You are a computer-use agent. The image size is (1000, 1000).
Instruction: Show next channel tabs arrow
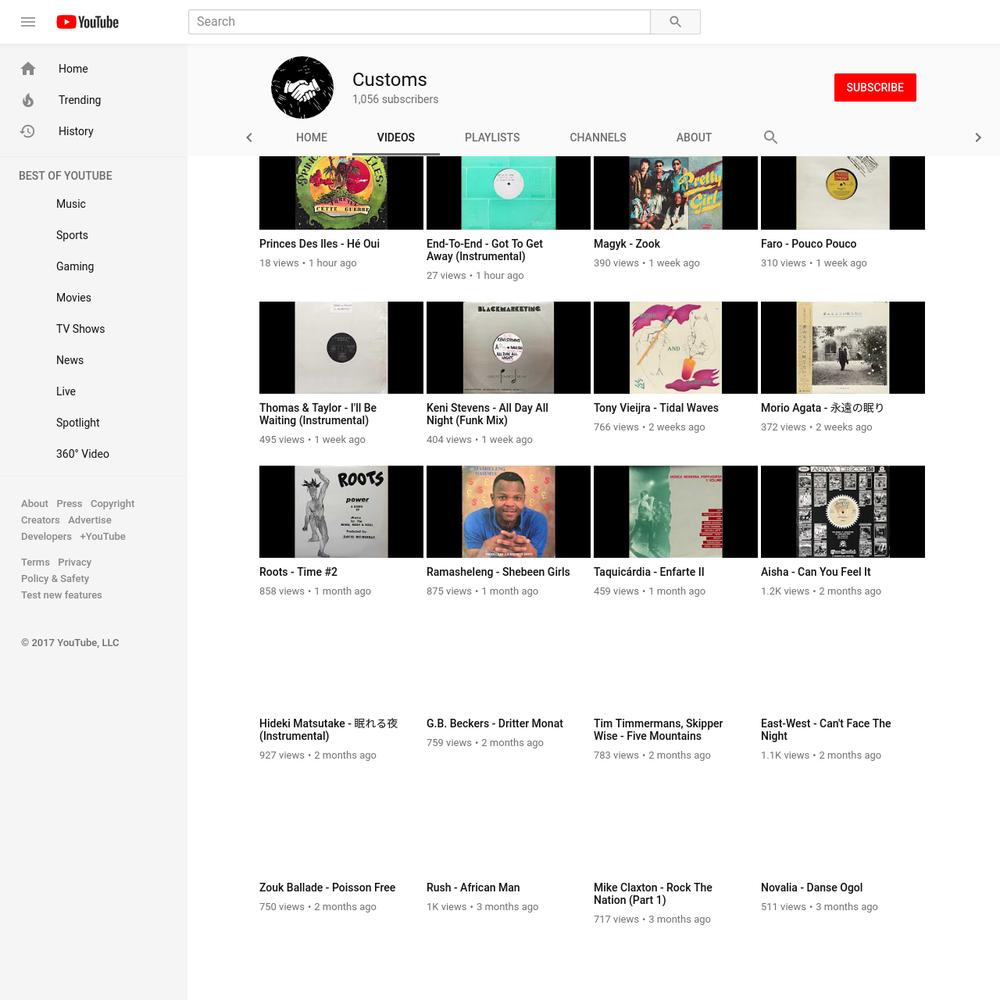(x=978, y=138)
